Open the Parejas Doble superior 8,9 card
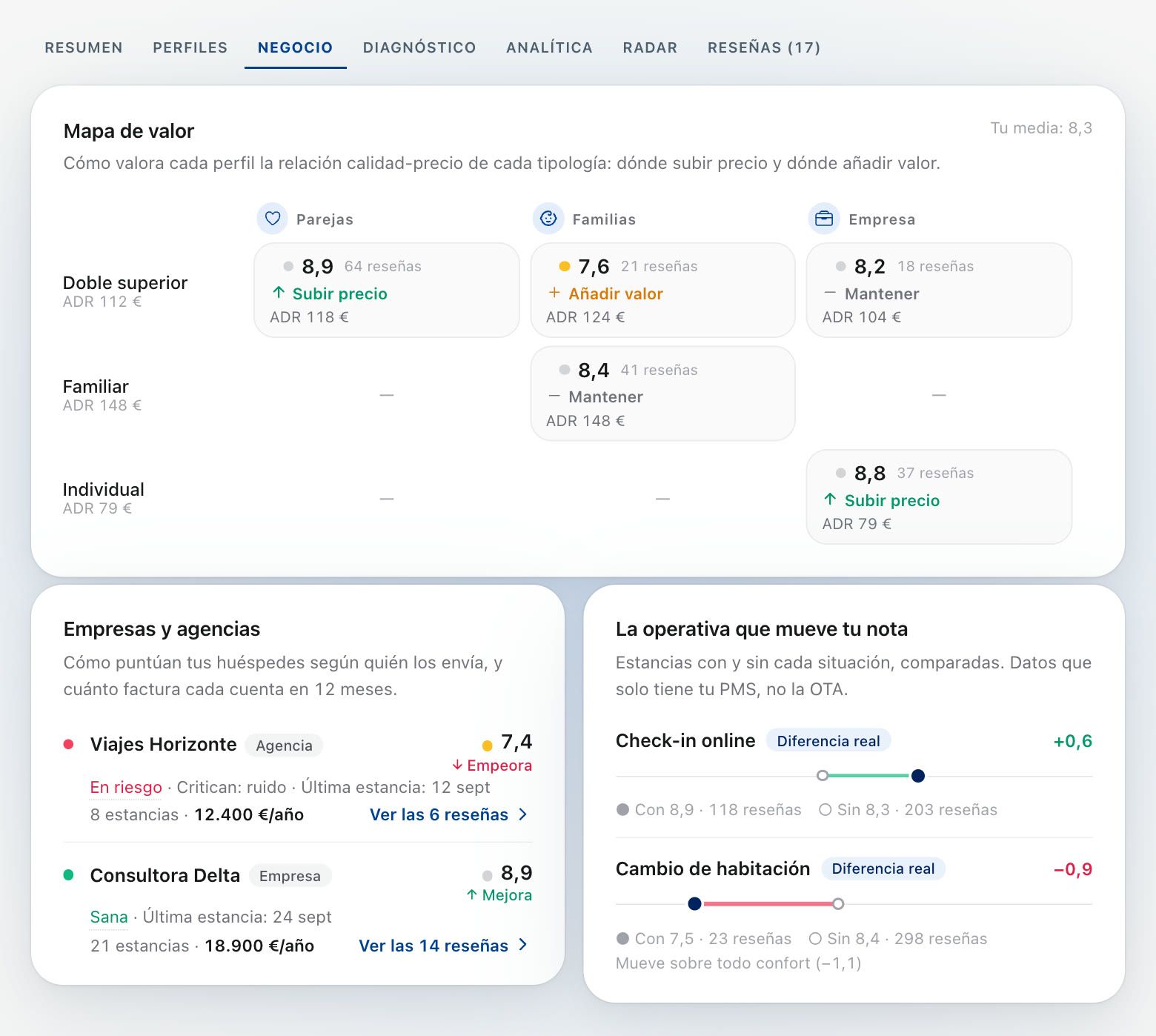 tap(387, 290)
